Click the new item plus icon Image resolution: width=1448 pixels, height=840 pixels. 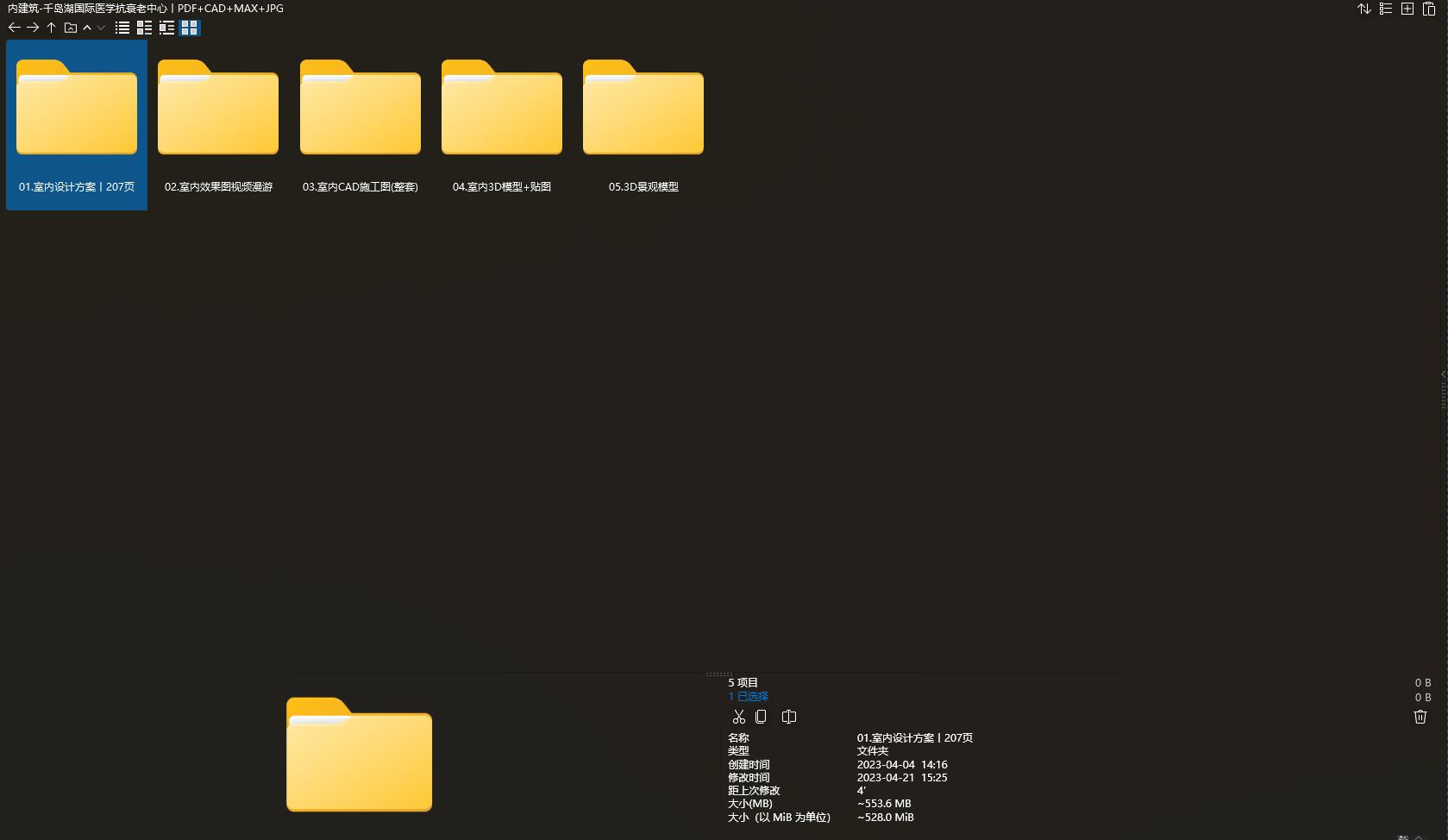pyautogui.click(x=1407, y=9)
